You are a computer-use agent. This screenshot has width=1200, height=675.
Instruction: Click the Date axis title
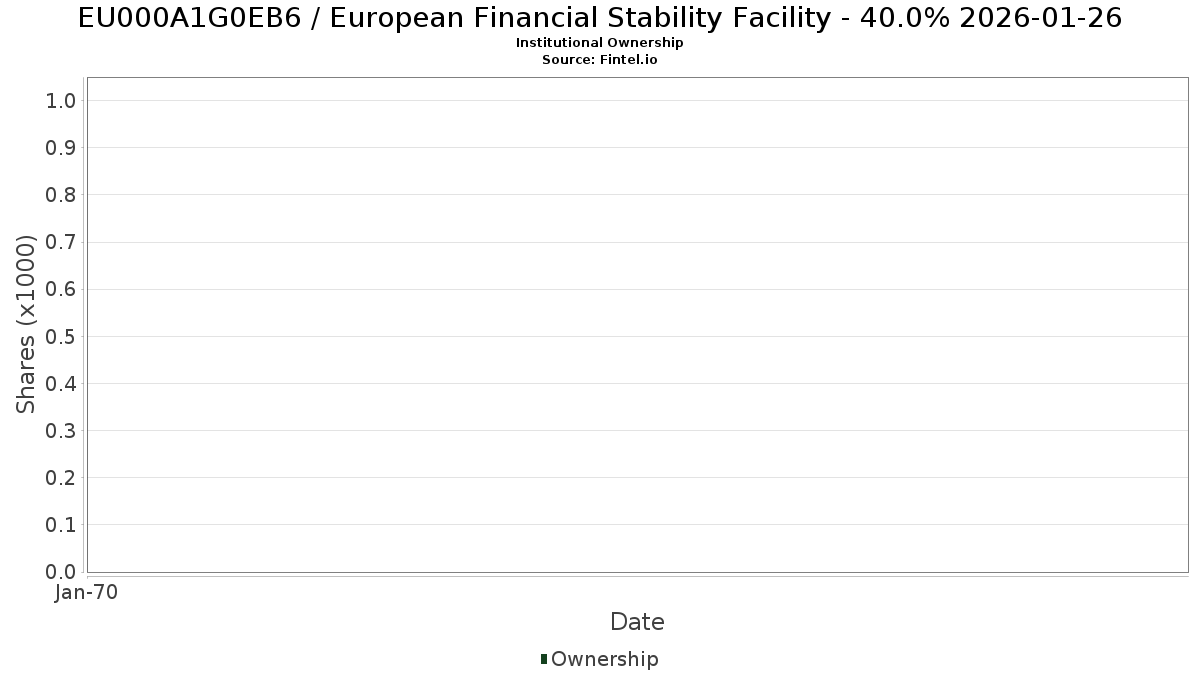click(x=637, y=622)
